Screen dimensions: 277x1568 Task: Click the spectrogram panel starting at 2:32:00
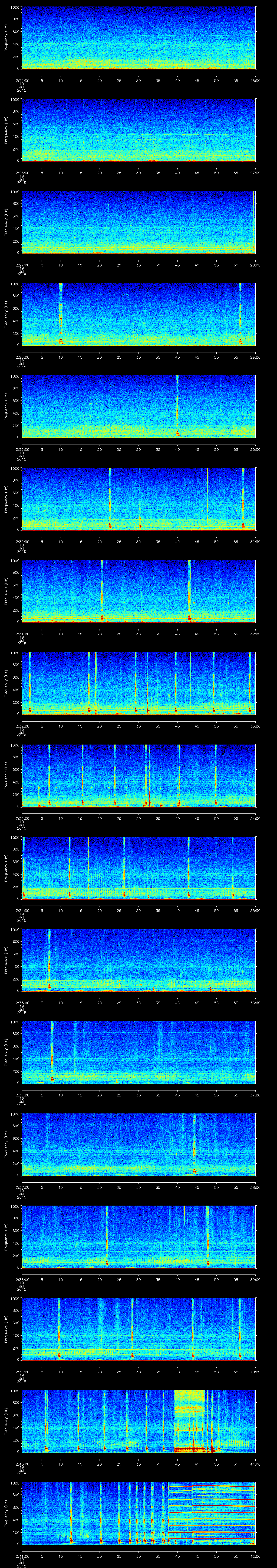[138, 683]
